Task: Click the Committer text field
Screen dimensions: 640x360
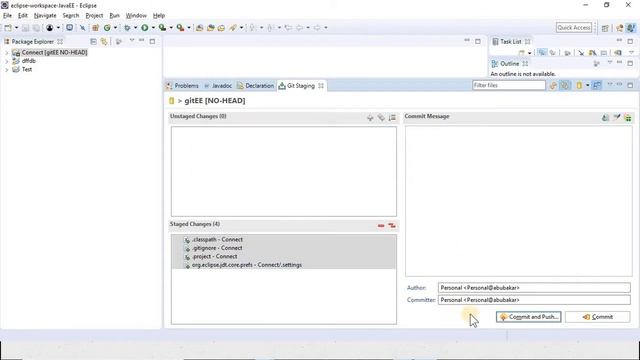Action: (x=534, y=300)
